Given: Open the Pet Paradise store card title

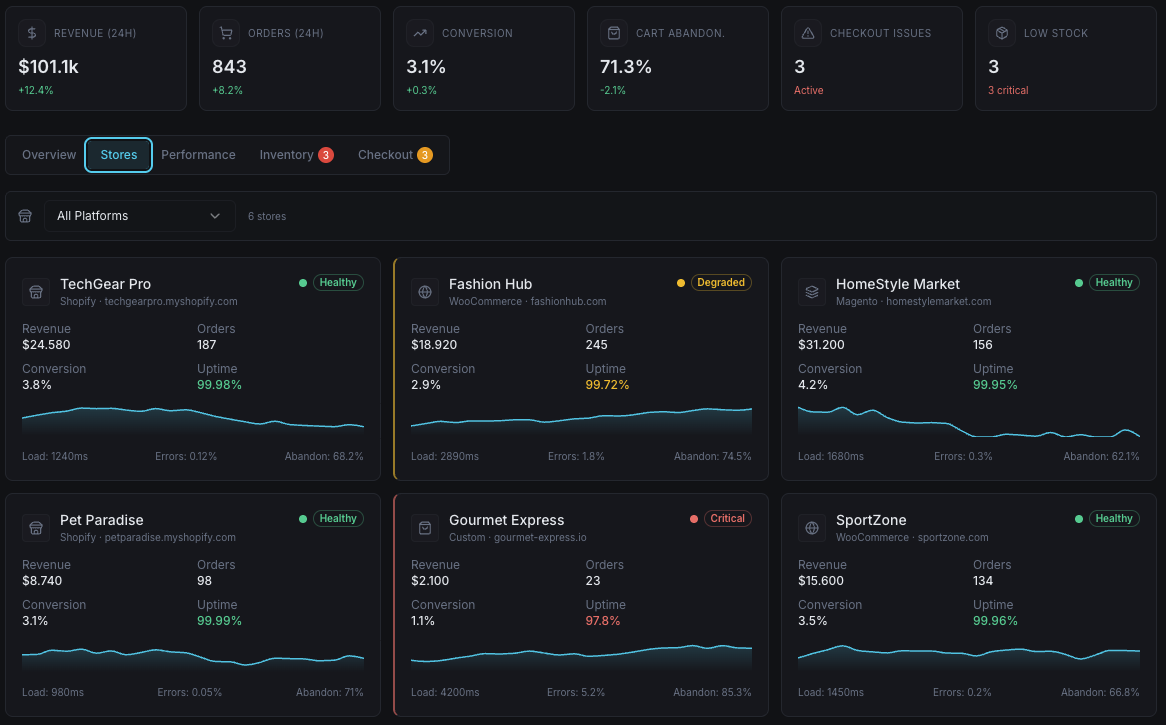Looking at the screenshot, I should (102, 520).
